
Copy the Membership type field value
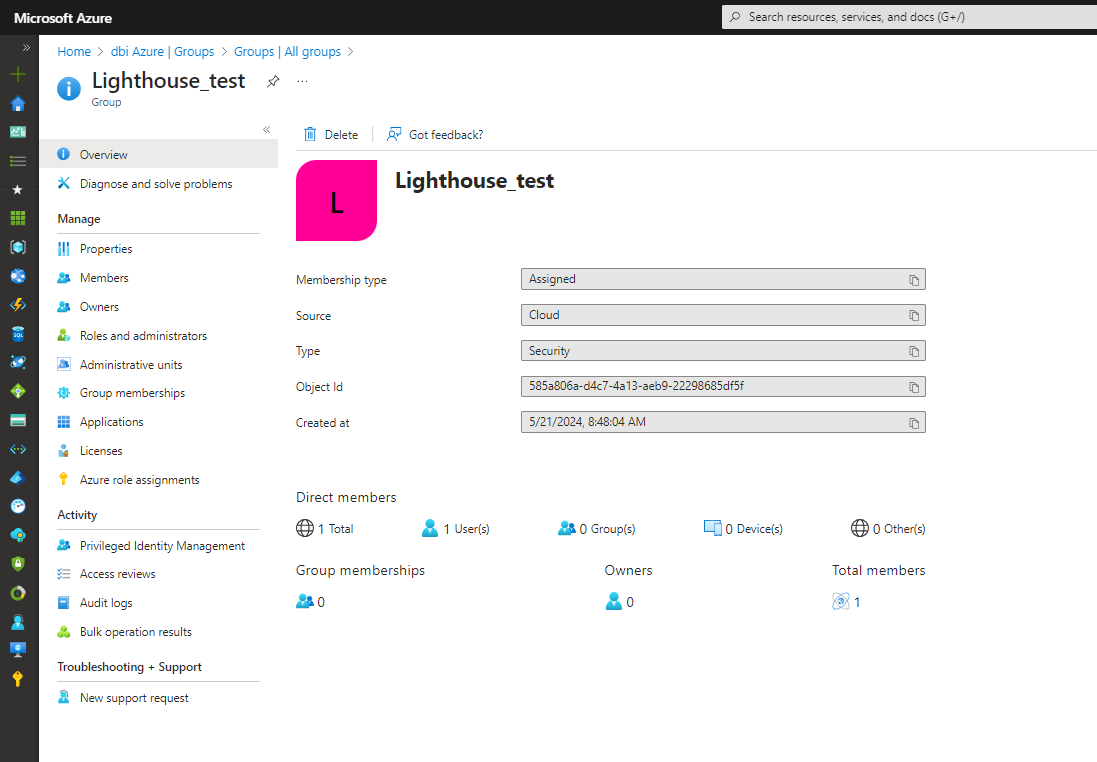coord(913,280)
